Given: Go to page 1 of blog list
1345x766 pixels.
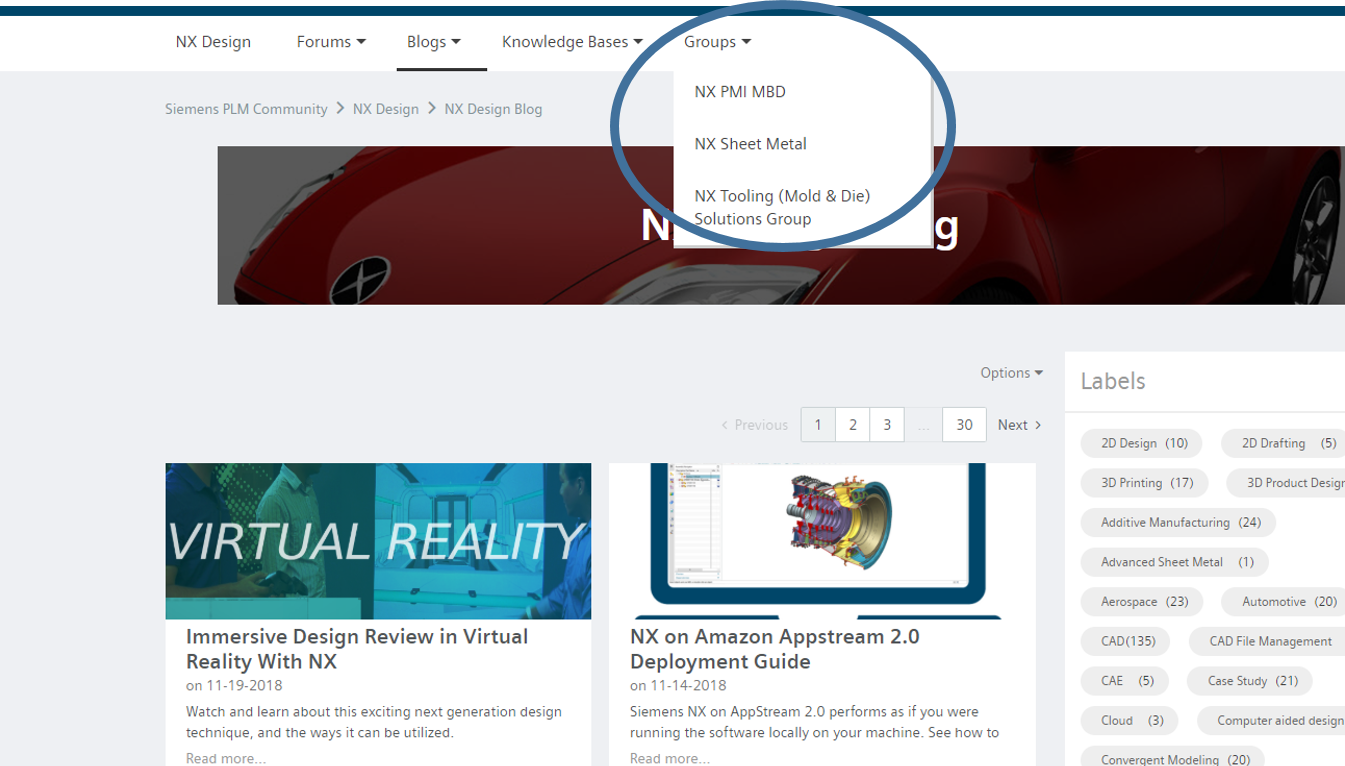Looking at the screenshot, I should [x=818, y=425].
